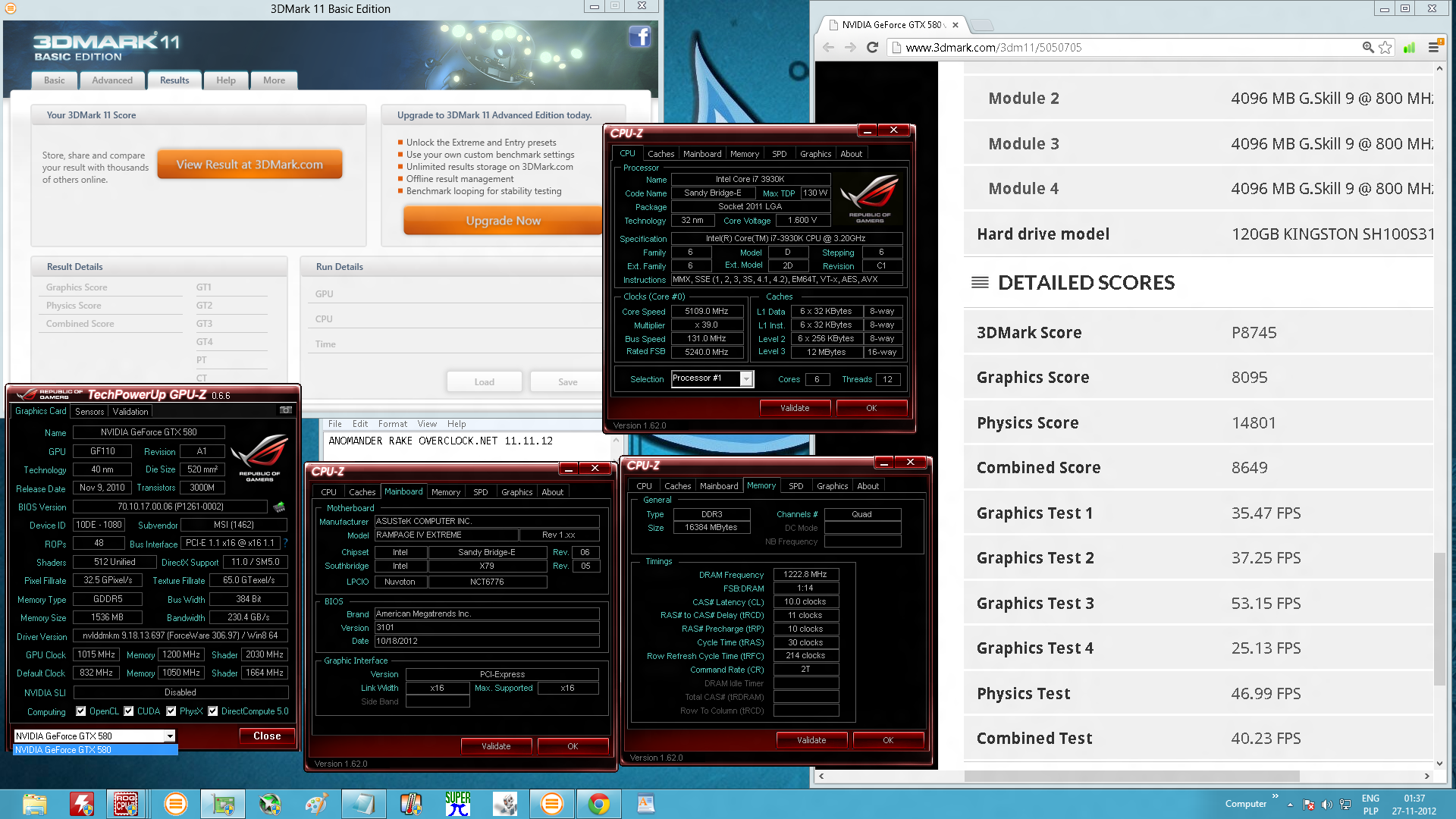Open a new Chrome tab button
Viewport: 1456px width, 819px height.
tap(982, 25)
